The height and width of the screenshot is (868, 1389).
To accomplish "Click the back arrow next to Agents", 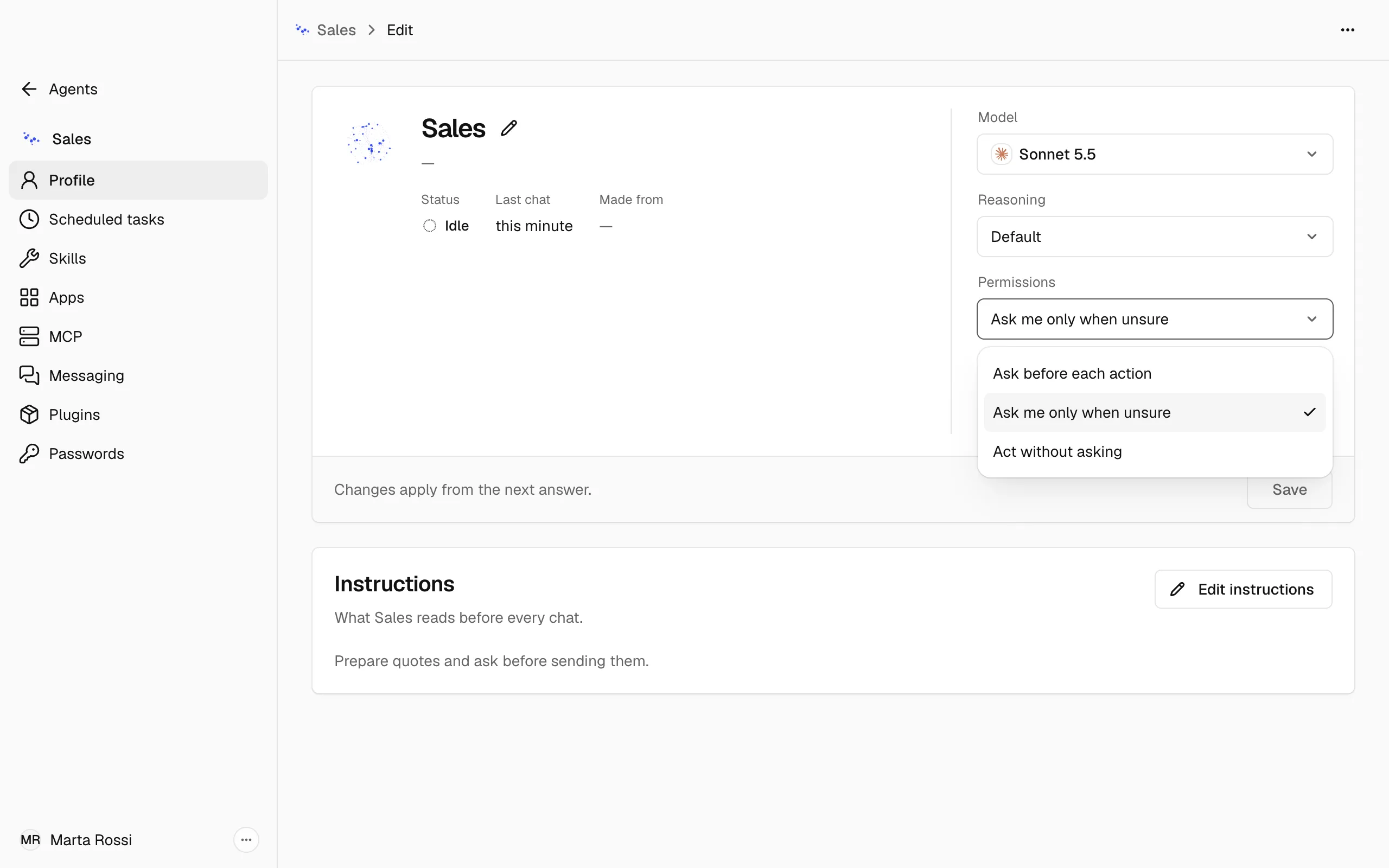I will [x=29, y=89].
